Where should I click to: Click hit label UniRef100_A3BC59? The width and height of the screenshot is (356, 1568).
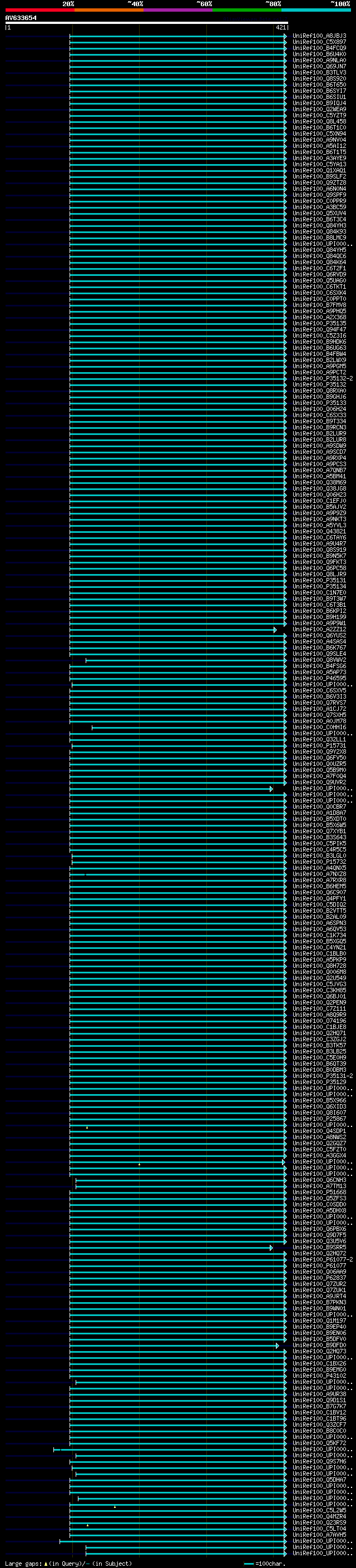319,207
